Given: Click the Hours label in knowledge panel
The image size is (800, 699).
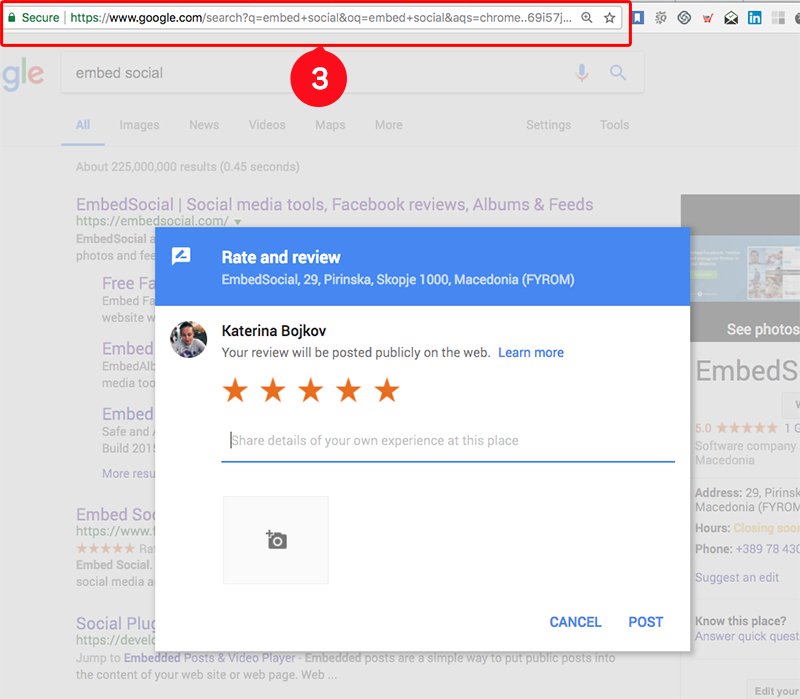Looking at the screenshot, I should [x=712, y=528].
